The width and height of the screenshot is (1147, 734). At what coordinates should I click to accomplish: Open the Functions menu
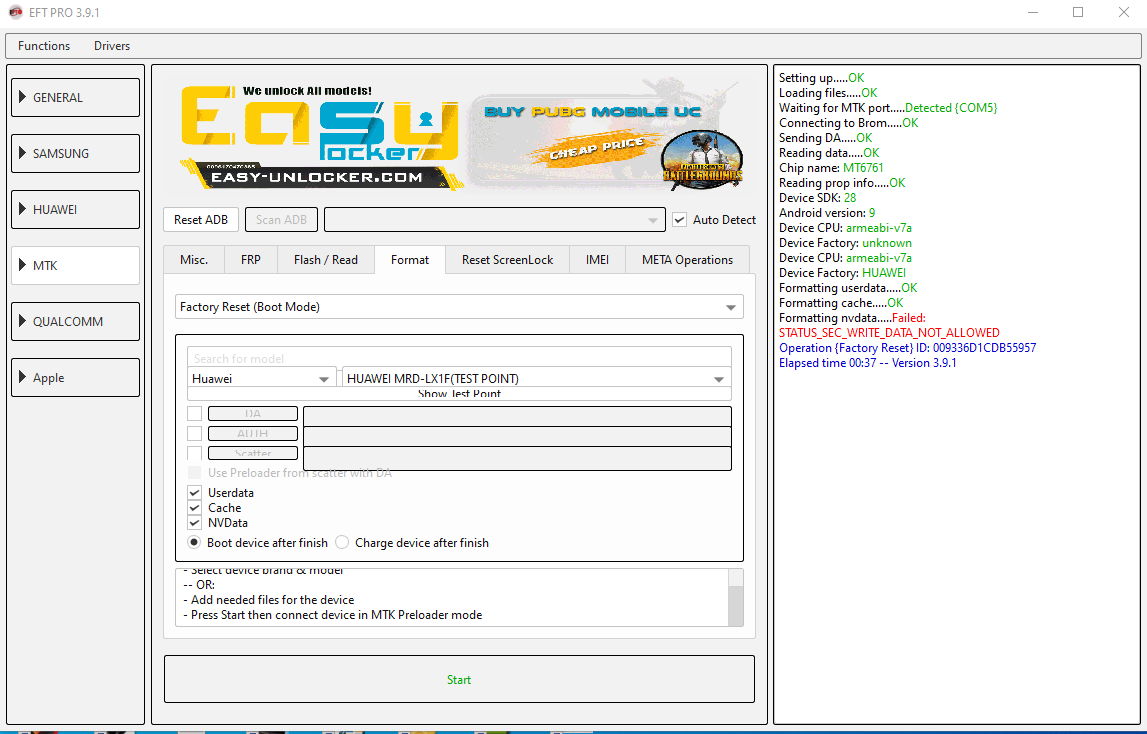[44, 45]
